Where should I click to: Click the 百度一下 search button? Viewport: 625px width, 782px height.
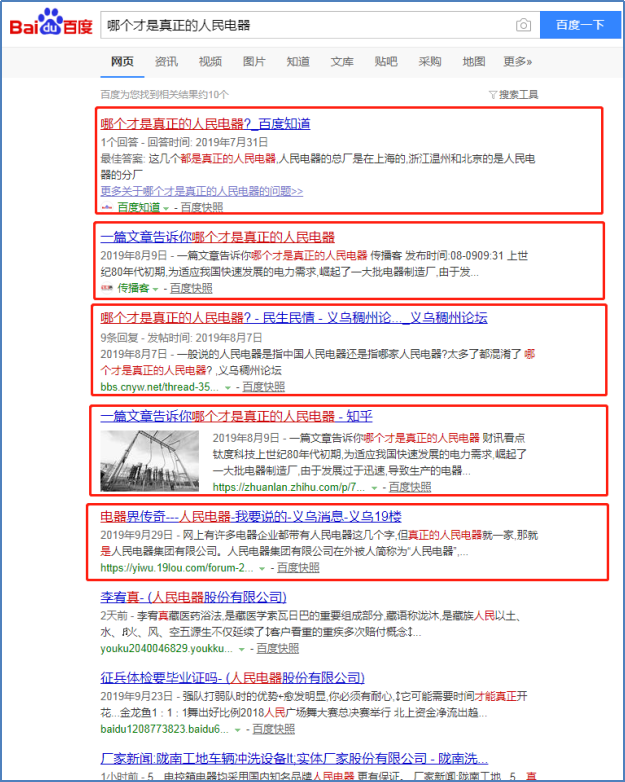[x=581, y=25]
